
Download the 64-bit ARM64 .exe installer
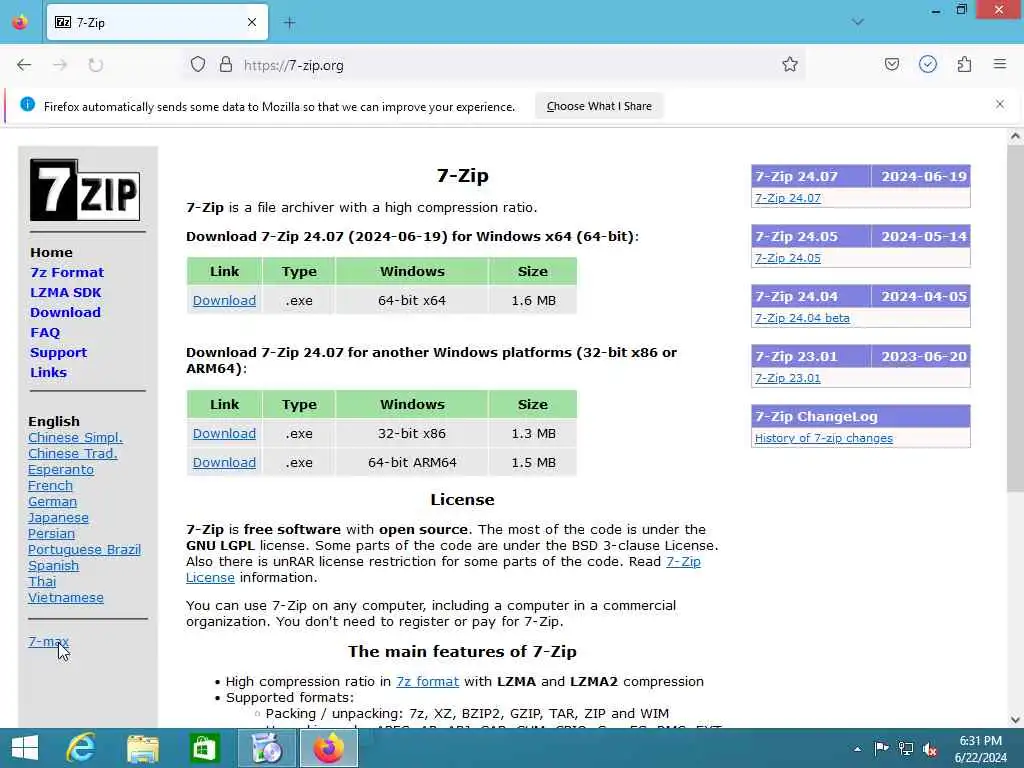pos(224,462)
